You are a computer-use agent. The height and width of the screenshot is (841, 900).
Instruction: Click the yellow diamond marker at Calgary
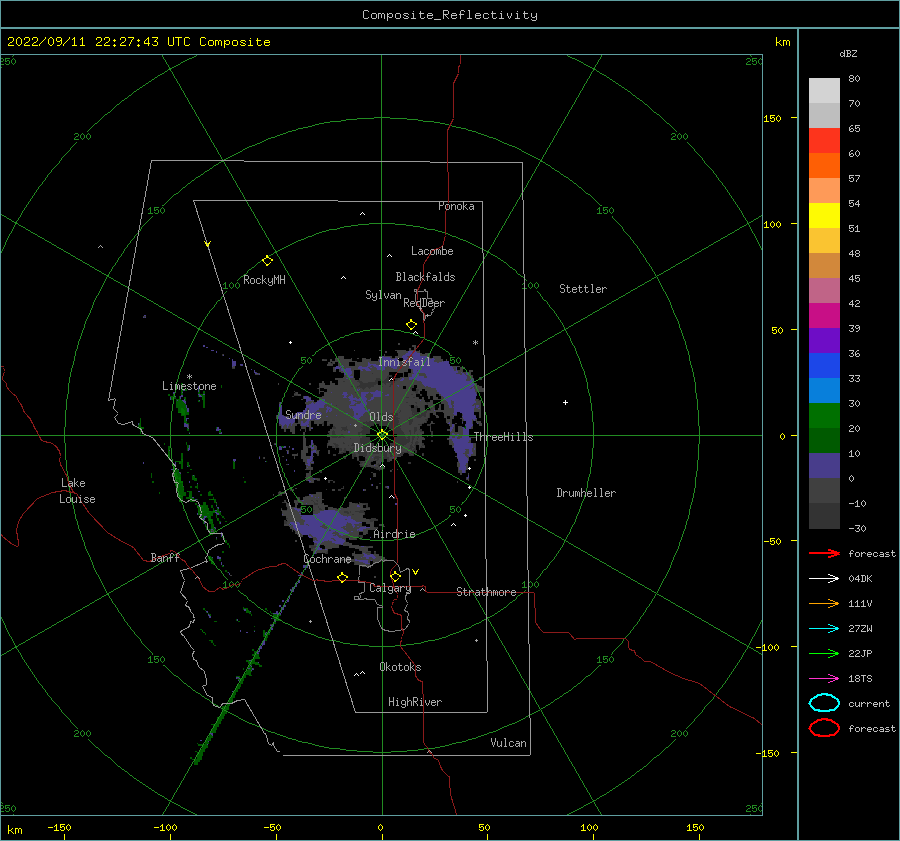395,576
